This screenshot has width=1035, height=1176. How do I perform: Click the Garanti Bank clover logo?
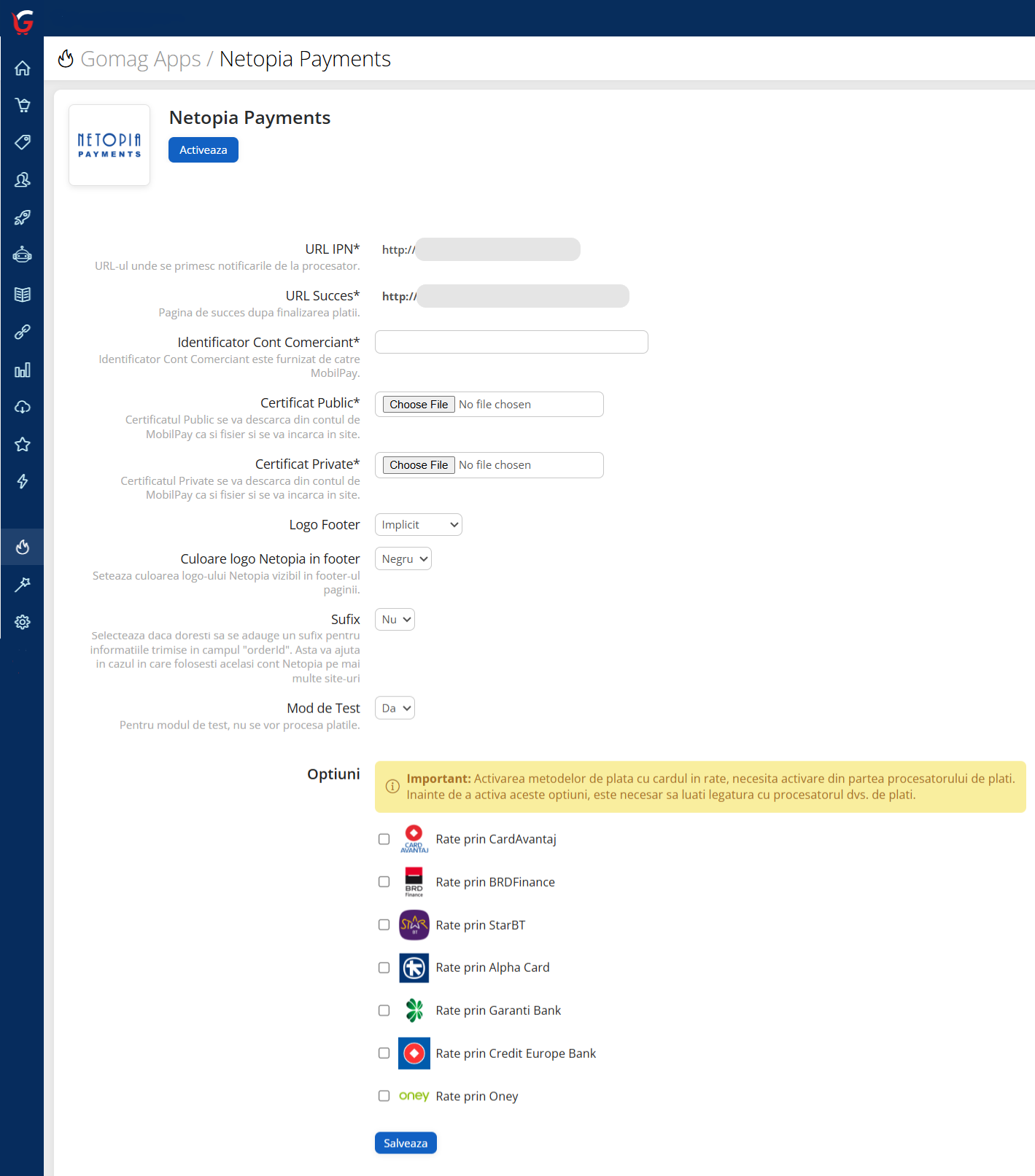pos(414,1010)
